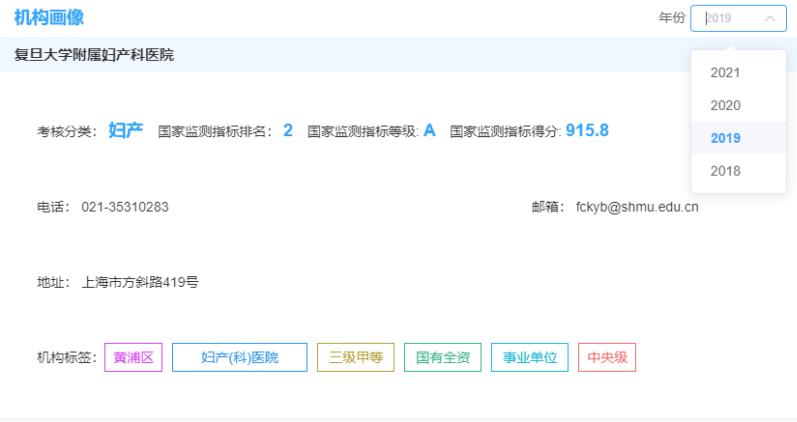The width and height of the screenshot is (797, 422).
Task: Choose the highlighted 2019 year option
Action: pos(738,138)
